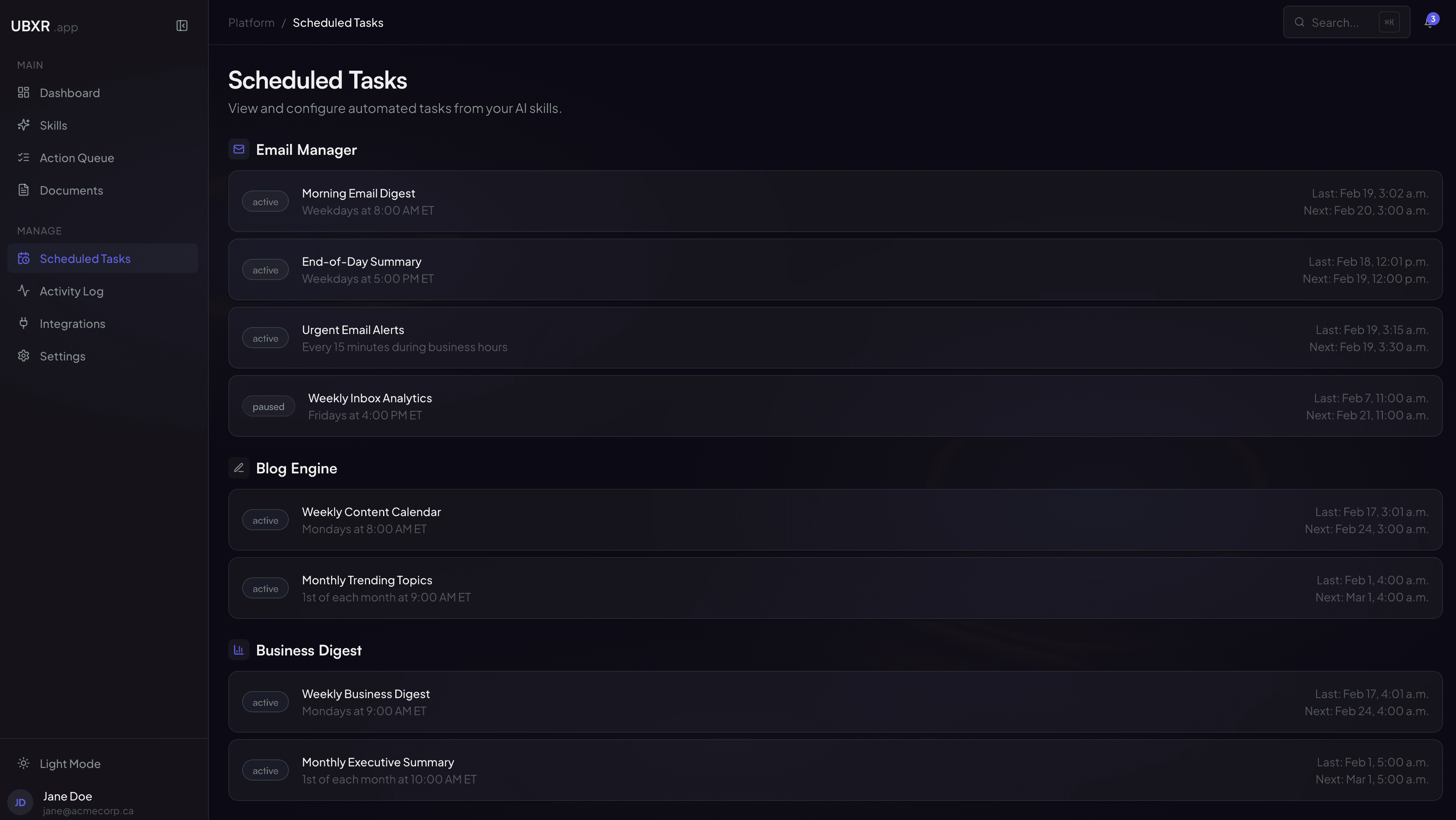Click the Integrations plug icon
The image size is (1456, 820).
point(23,323)
